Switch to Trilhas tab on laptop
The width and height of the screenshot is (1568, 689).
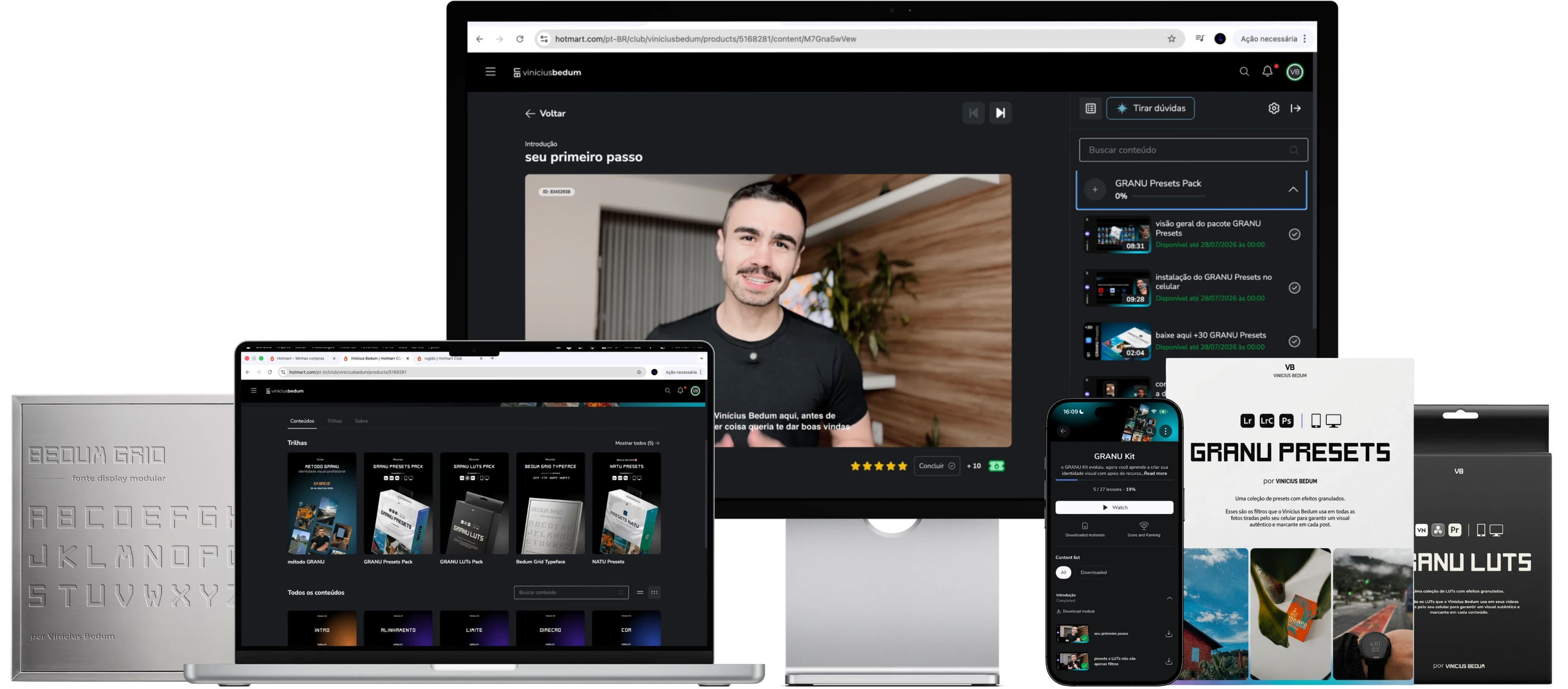334,421
